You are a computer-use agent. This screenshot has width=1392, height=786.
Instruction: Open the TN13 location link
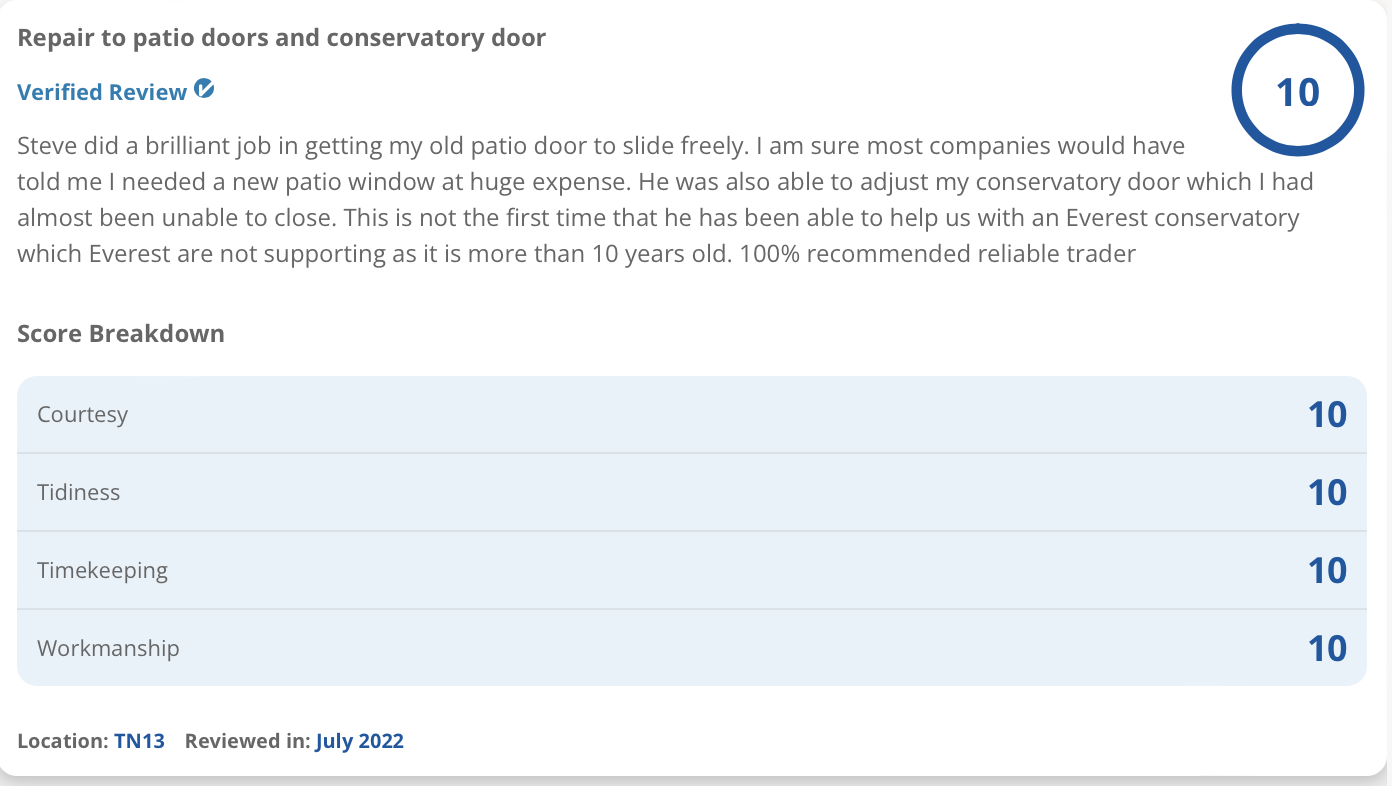tap(139, 741)
